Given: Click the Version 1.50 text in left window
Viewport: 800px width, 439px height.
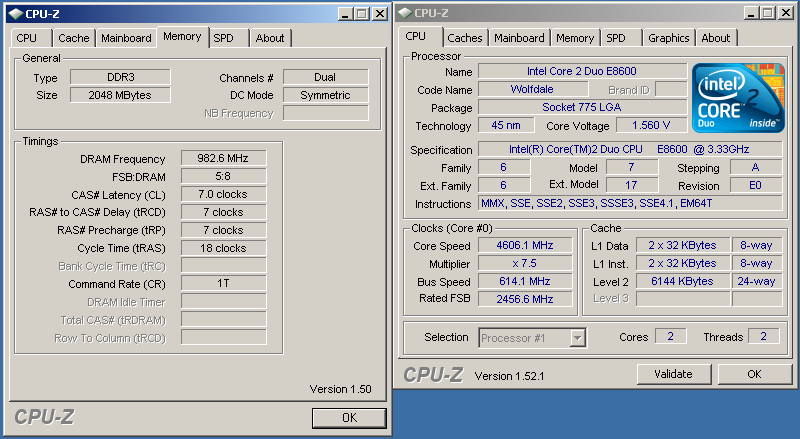Looking at the screenshot, I should tap(340, 389).
